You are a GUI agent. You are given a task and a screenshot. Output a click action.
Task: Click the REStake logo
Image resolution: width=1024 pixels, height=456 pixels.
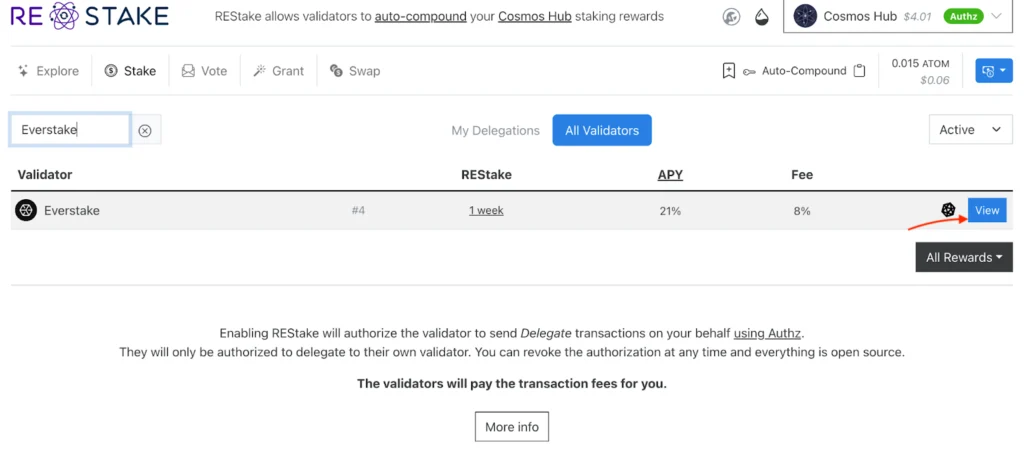pos(90,17)
